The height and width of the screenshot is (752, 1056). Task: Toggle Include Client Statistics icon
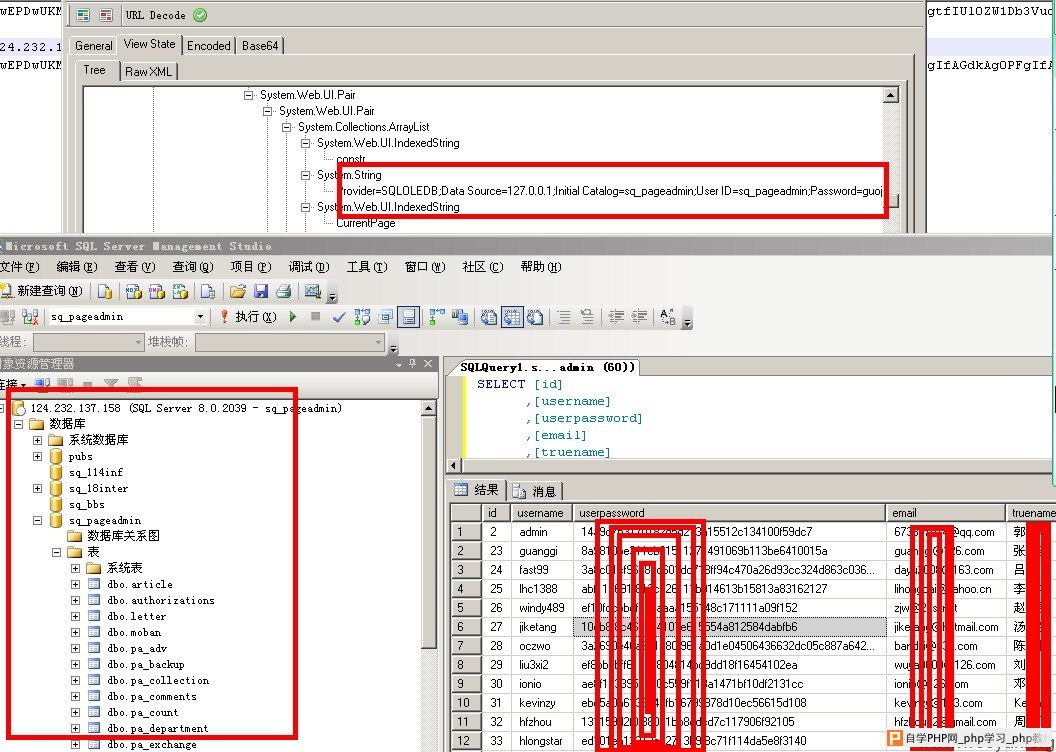(460, 316)
